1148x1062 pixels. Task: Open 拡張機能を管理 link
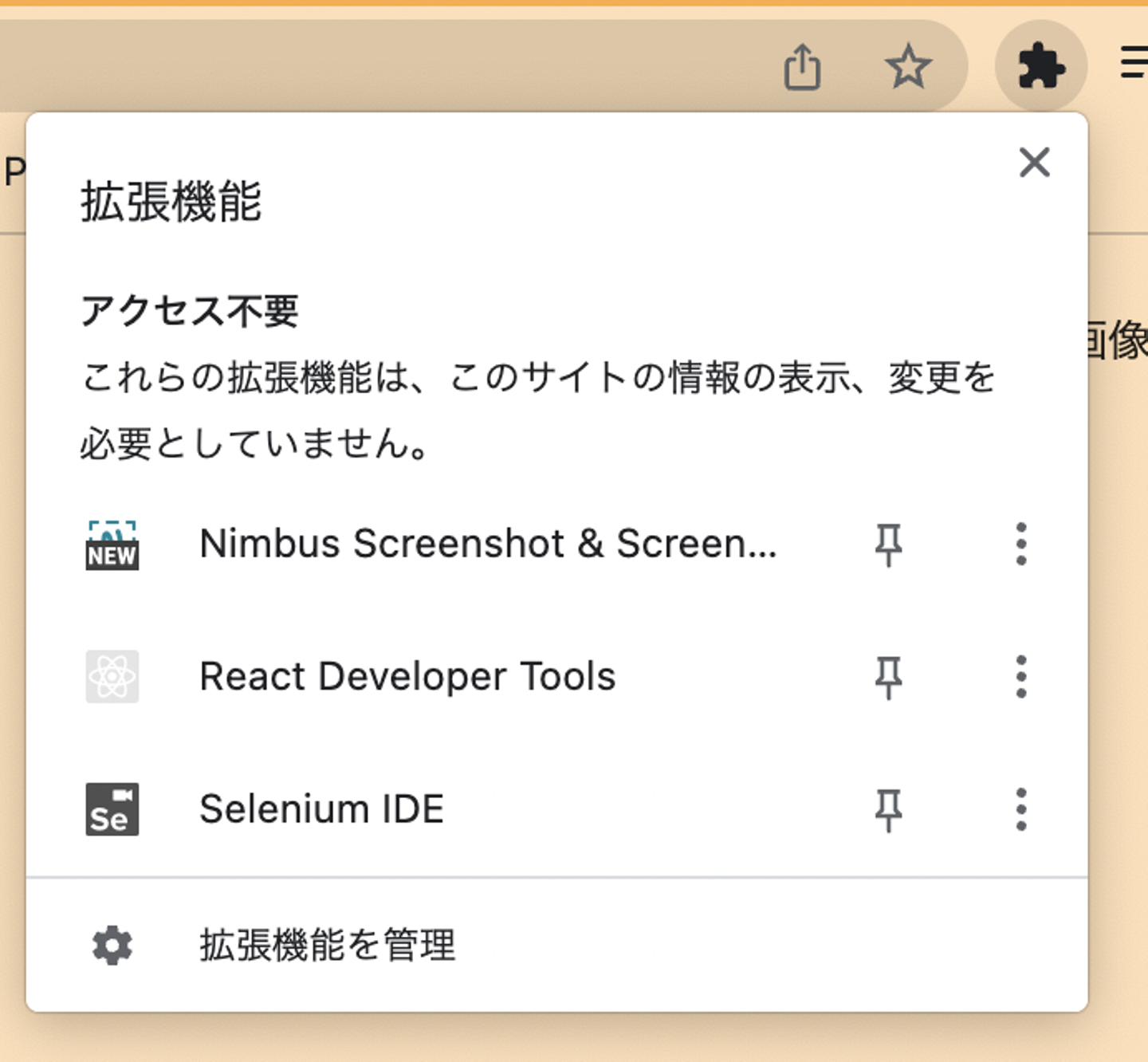click(327, 946)
